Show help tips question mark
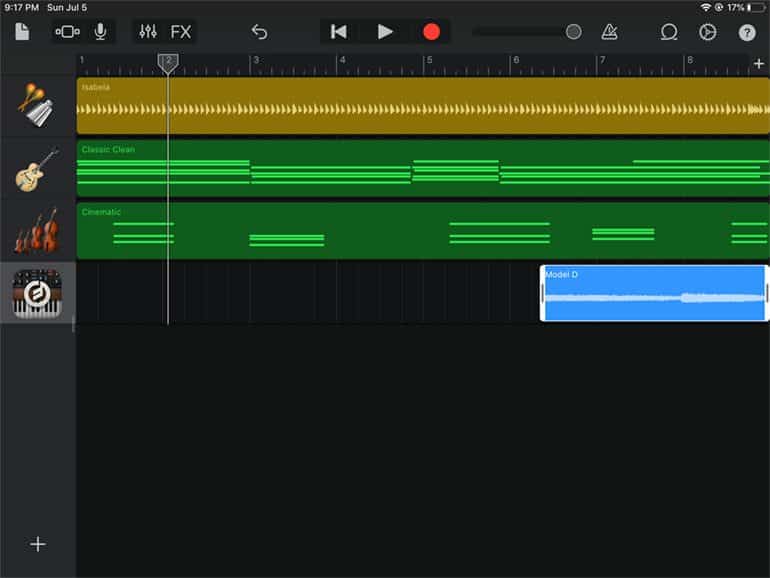This screenshot has height=578, width=770. (747, 33)
